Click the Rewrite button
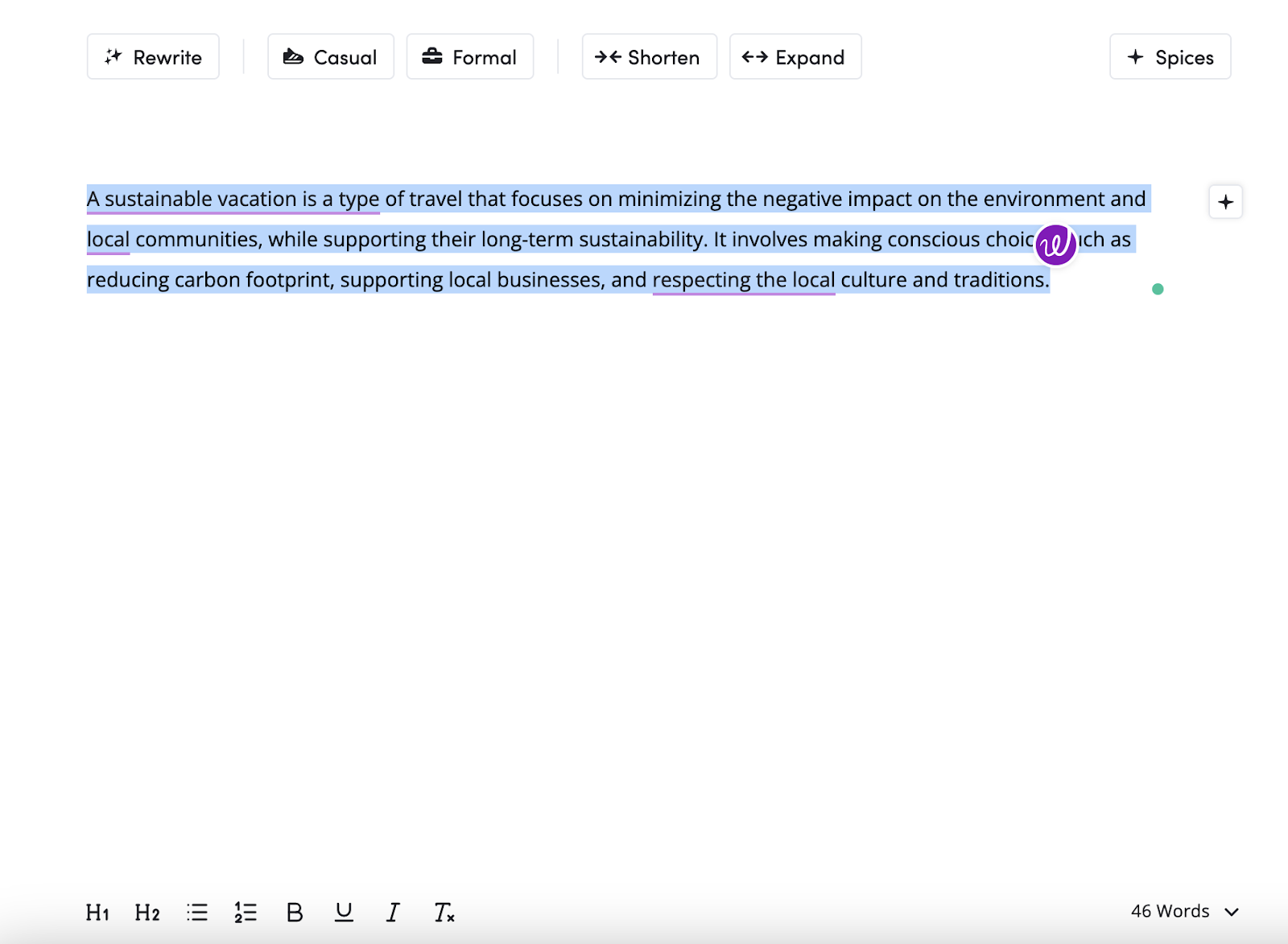 [x=153, y=57]
